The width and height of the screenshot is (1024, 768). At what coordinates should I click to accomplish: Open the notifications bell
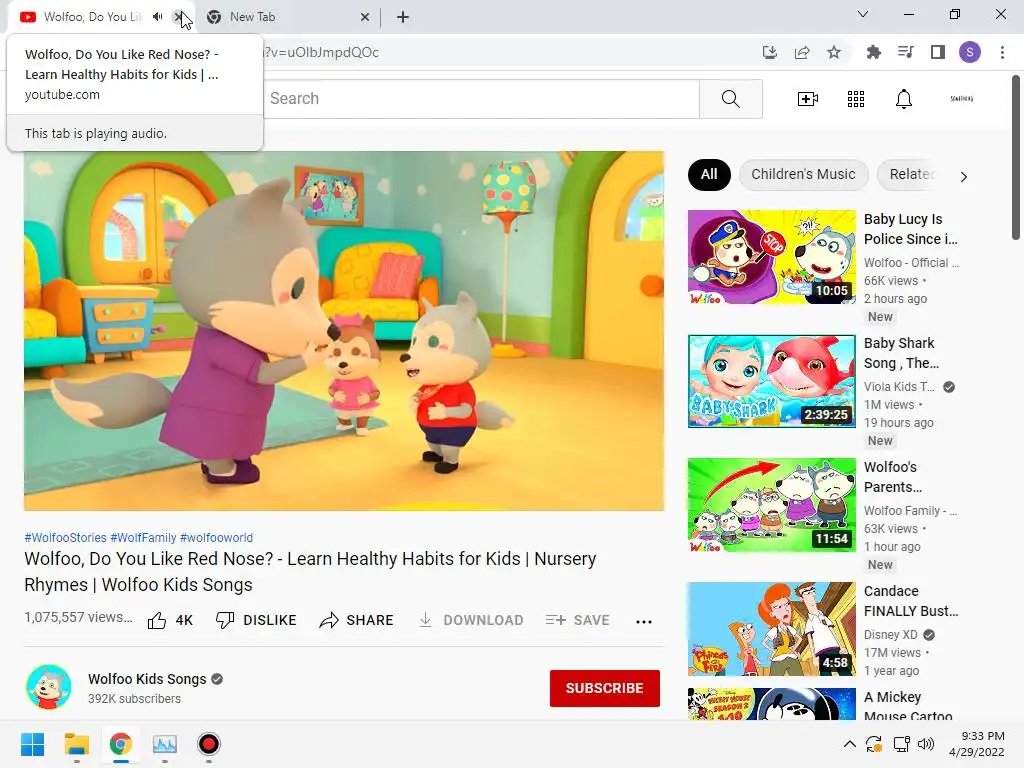[904, 99]
